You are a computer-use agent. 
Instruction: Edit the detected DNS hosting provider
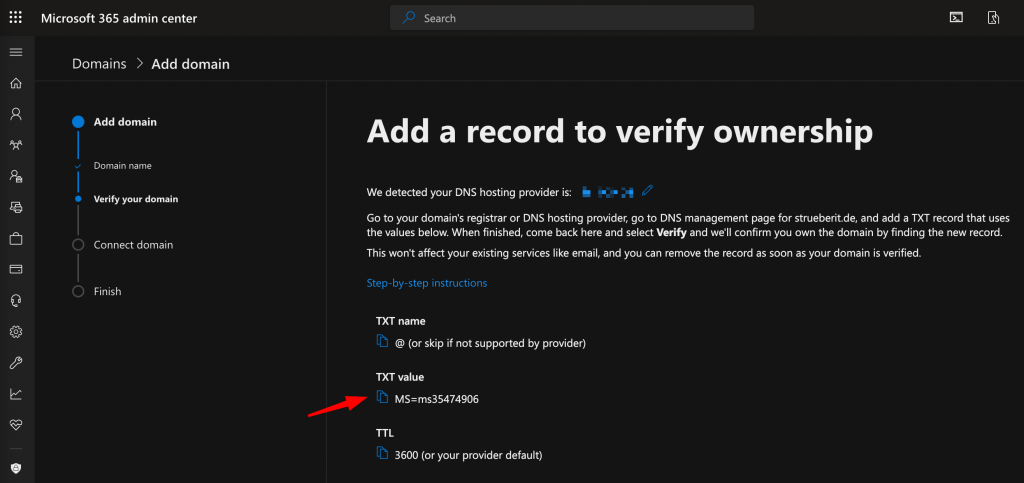pyautogui.click(x=648, y=189)
